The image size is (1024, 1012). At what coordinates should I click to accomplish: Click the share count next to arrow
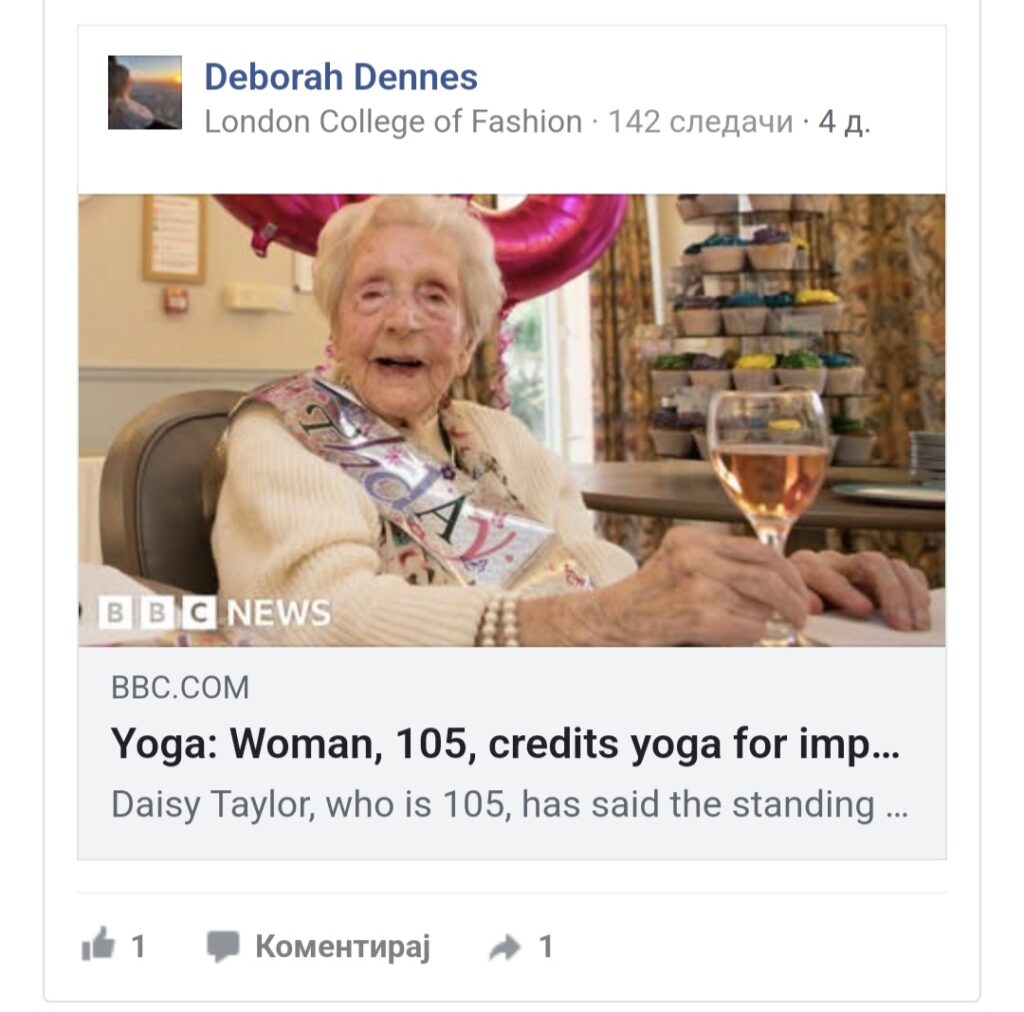tap(546, 946)
